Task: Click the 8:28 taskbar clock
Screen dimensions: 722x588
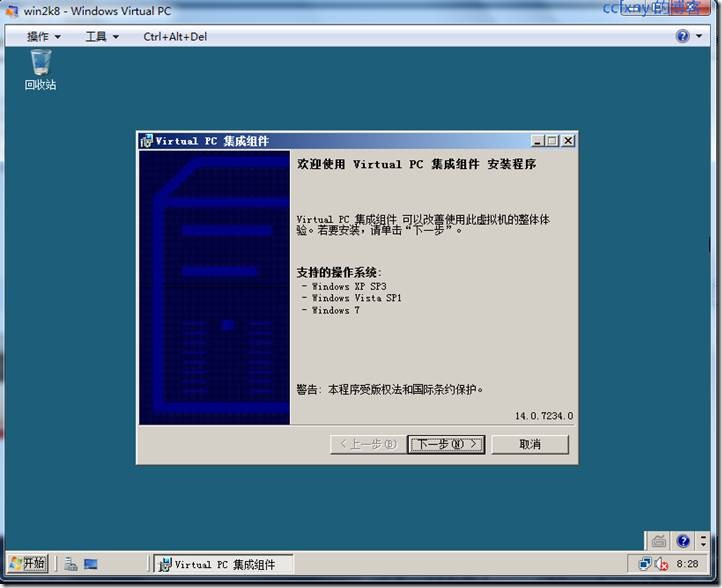Action: [687, 564]
